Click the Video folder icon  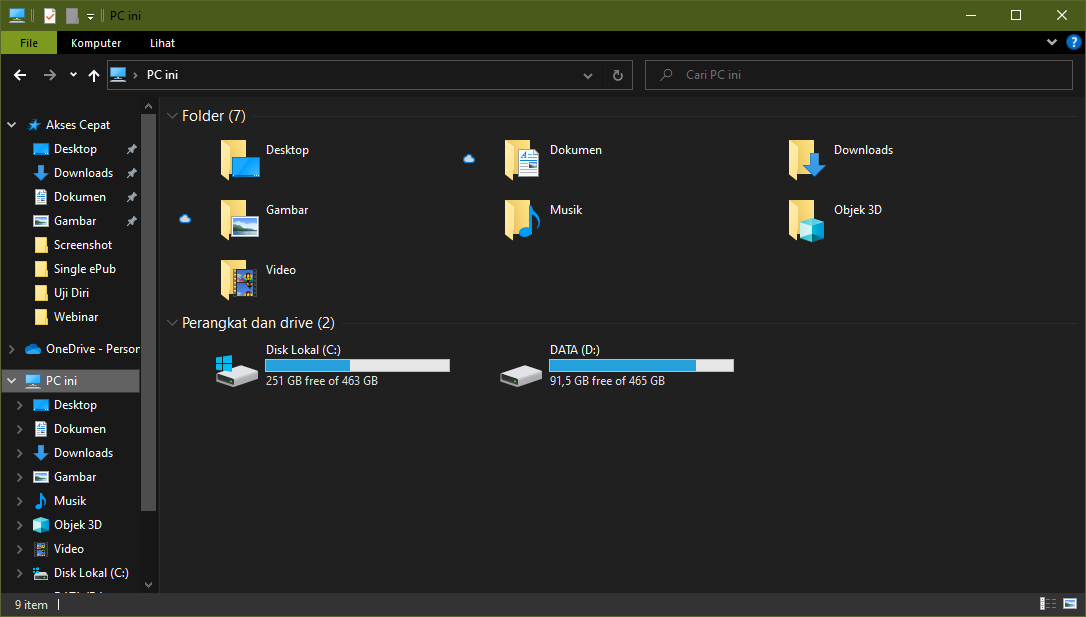(x=238, y=280)
